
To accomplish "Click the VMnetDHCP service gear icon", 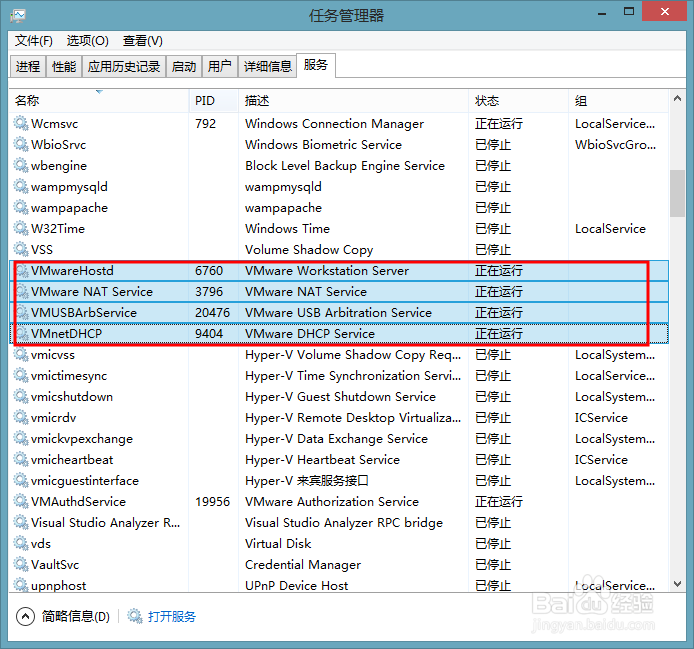I will coord(21,333).
